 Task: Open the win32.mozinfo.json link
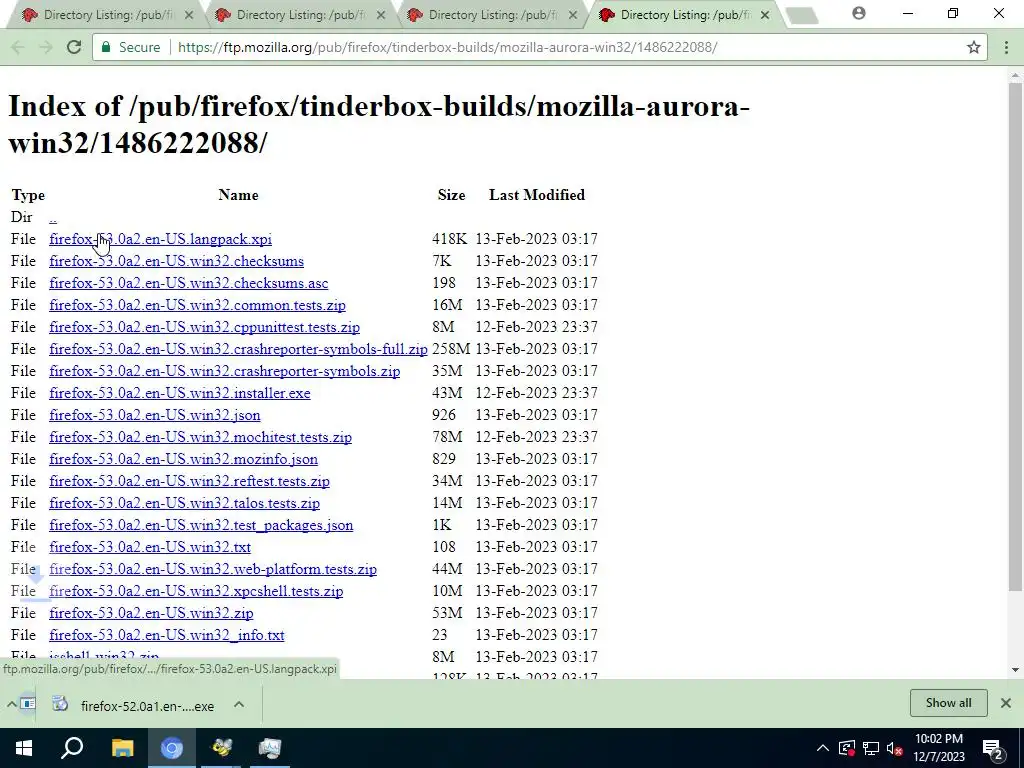pyautogui.click(x=184, y=459)
